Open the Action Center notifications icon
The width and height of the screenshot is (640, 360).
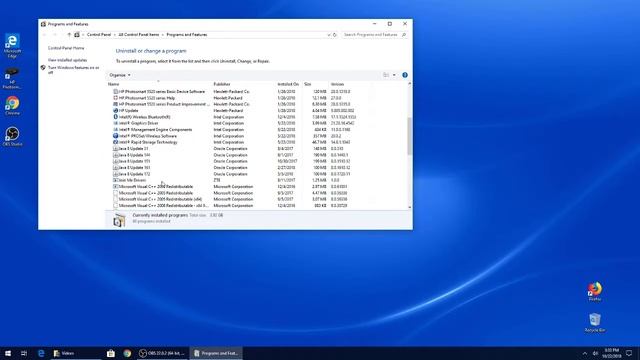pyautogui.click(x=629, y=353)
